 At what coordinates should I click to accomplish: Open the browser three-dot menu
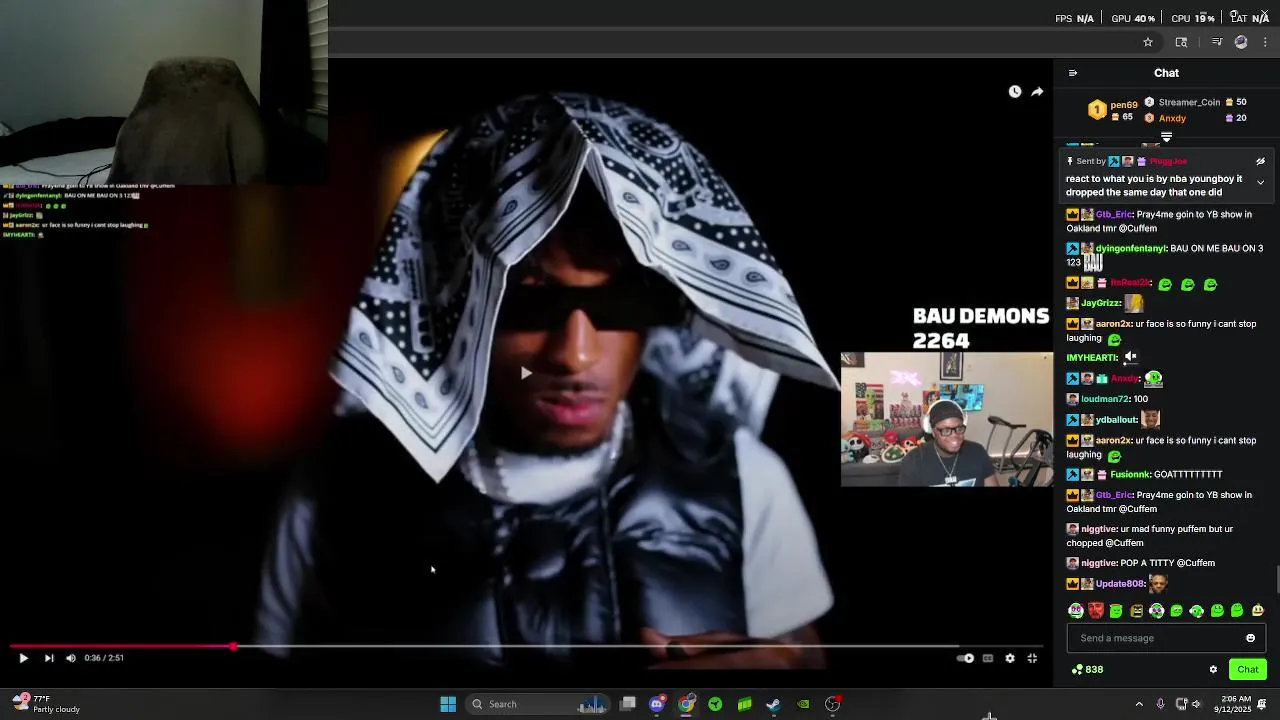click(1265, 42)
